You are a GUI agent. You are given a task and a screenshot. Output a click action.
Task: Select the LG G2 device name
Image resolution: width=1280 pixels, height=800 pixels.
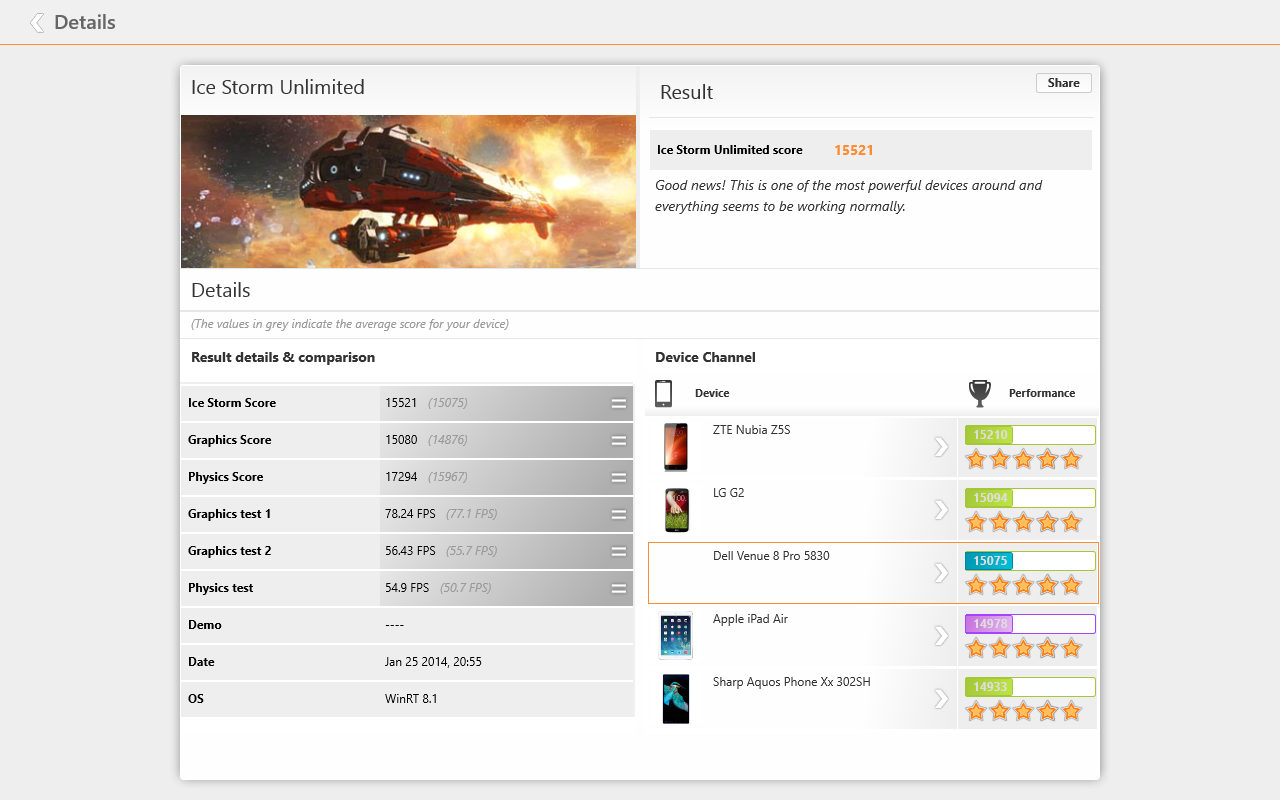(x=728, y=493)
